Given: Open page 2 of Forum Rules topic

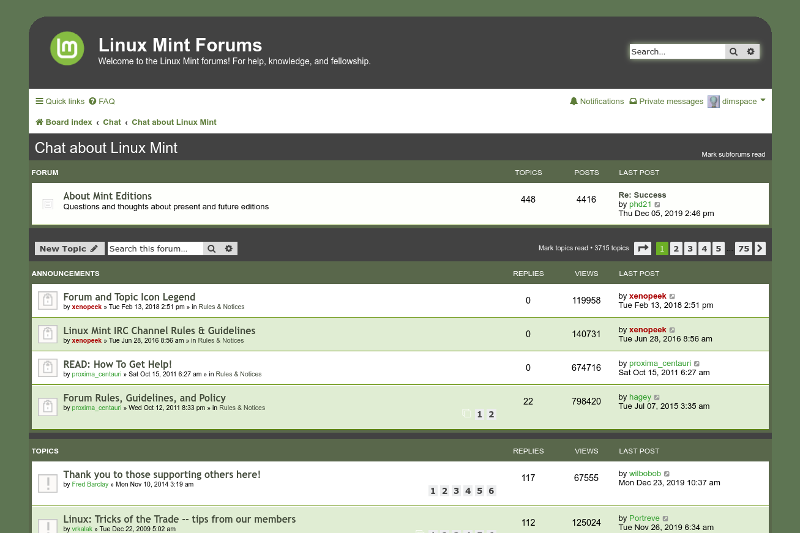Looking at the screenshot, I should coord(491,414).
